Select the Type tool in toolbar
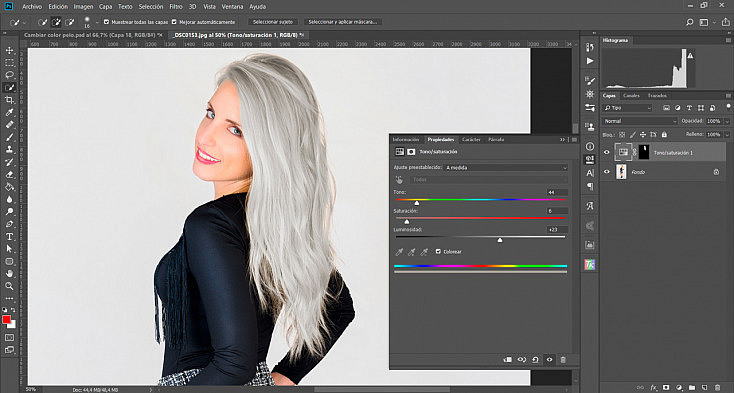 click(x=9, y=236)
